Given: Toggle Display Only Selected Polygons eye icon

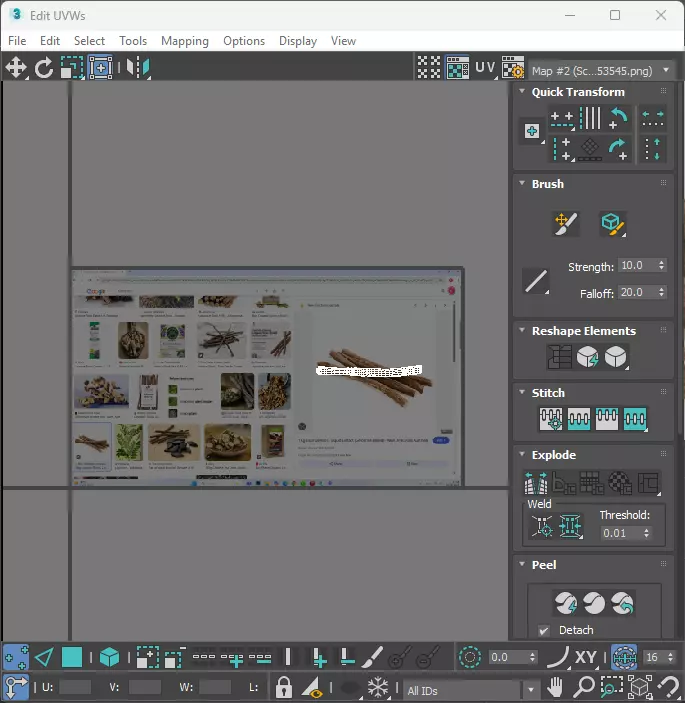Looking at the screenshot, I should point(313,686).
